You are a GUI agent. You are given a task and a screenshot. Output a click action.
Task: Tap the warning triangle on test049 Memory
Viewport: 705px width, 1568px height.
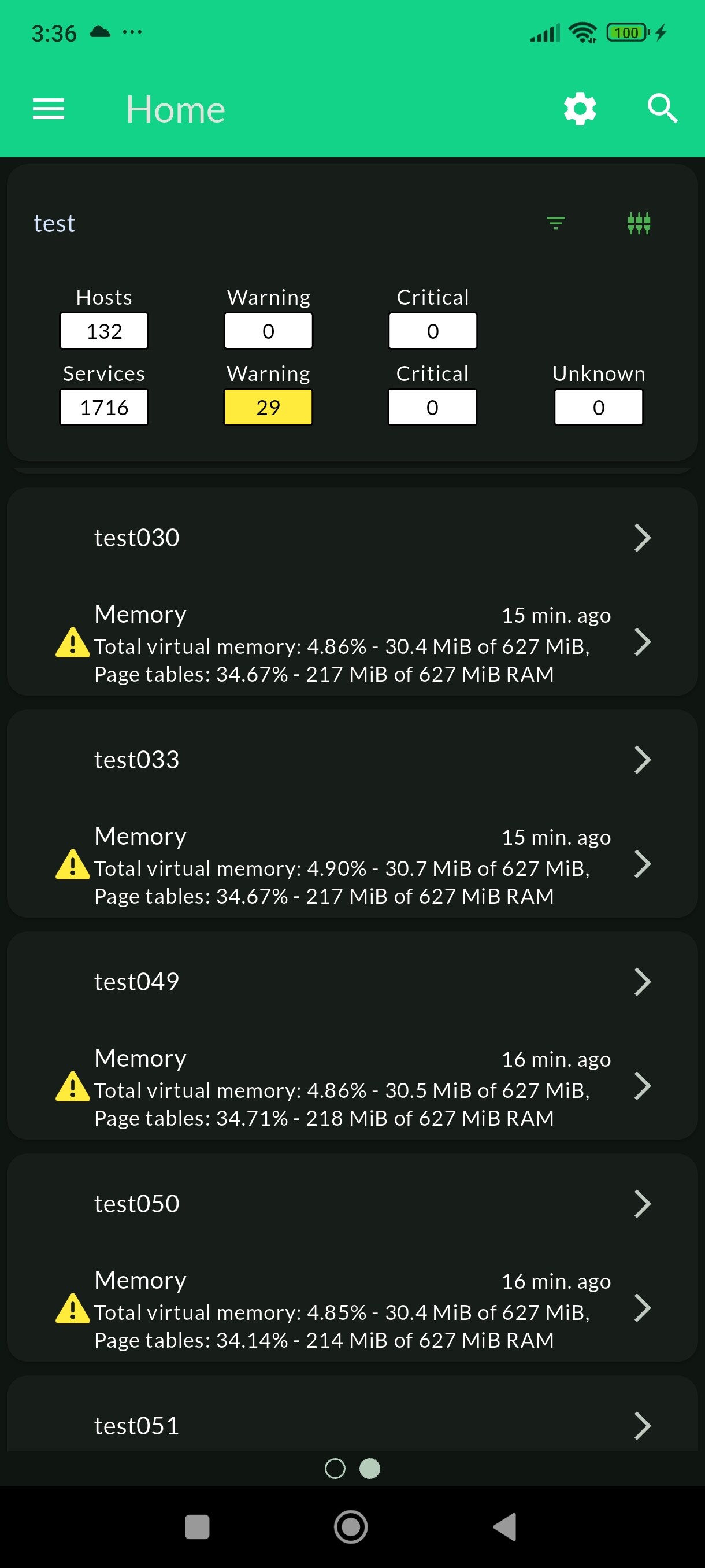point(72,1086)
